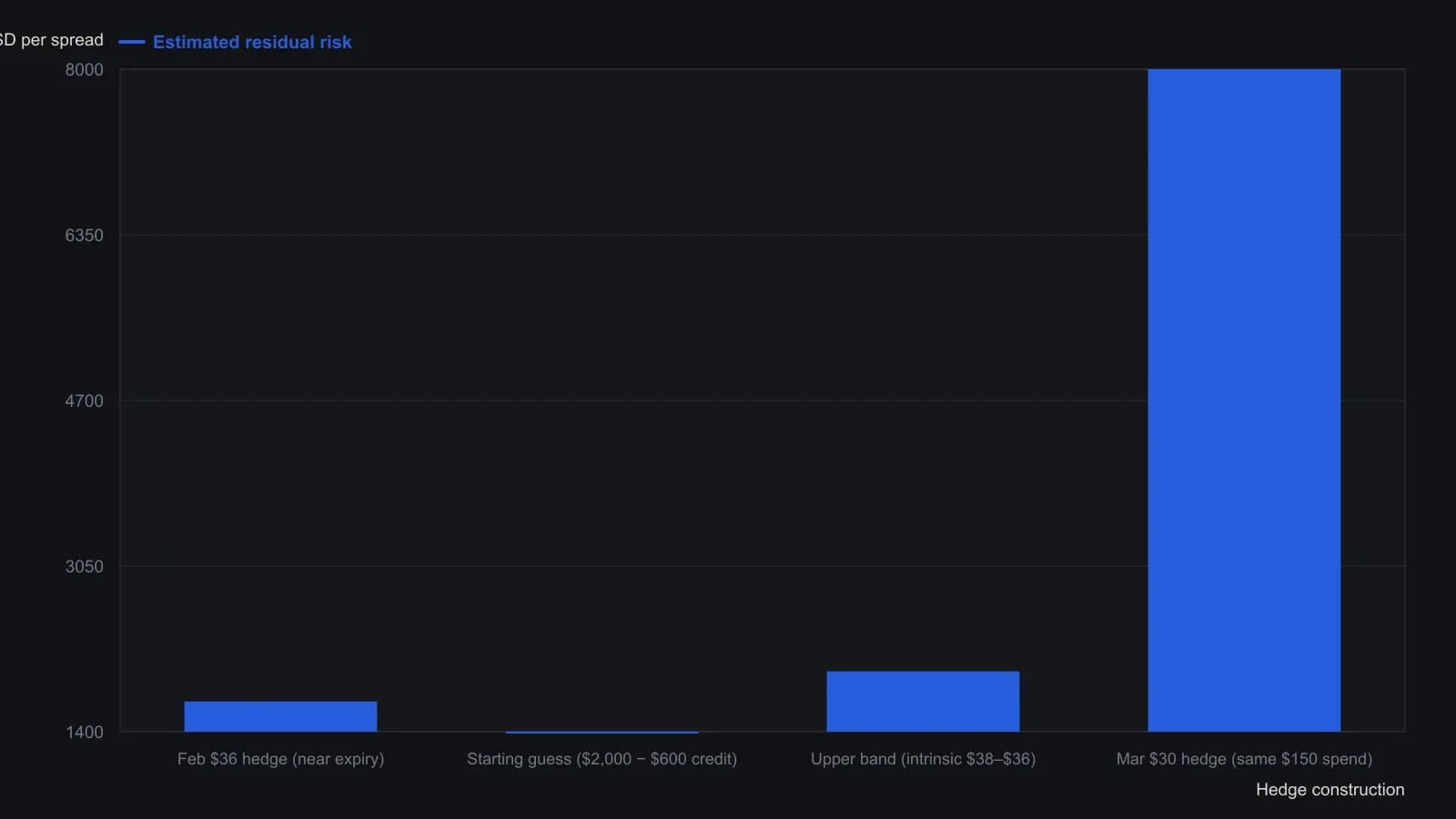
Task: Click the Upper band (intrinsic $38–$36) label
Action: click(x=923, y=759)
